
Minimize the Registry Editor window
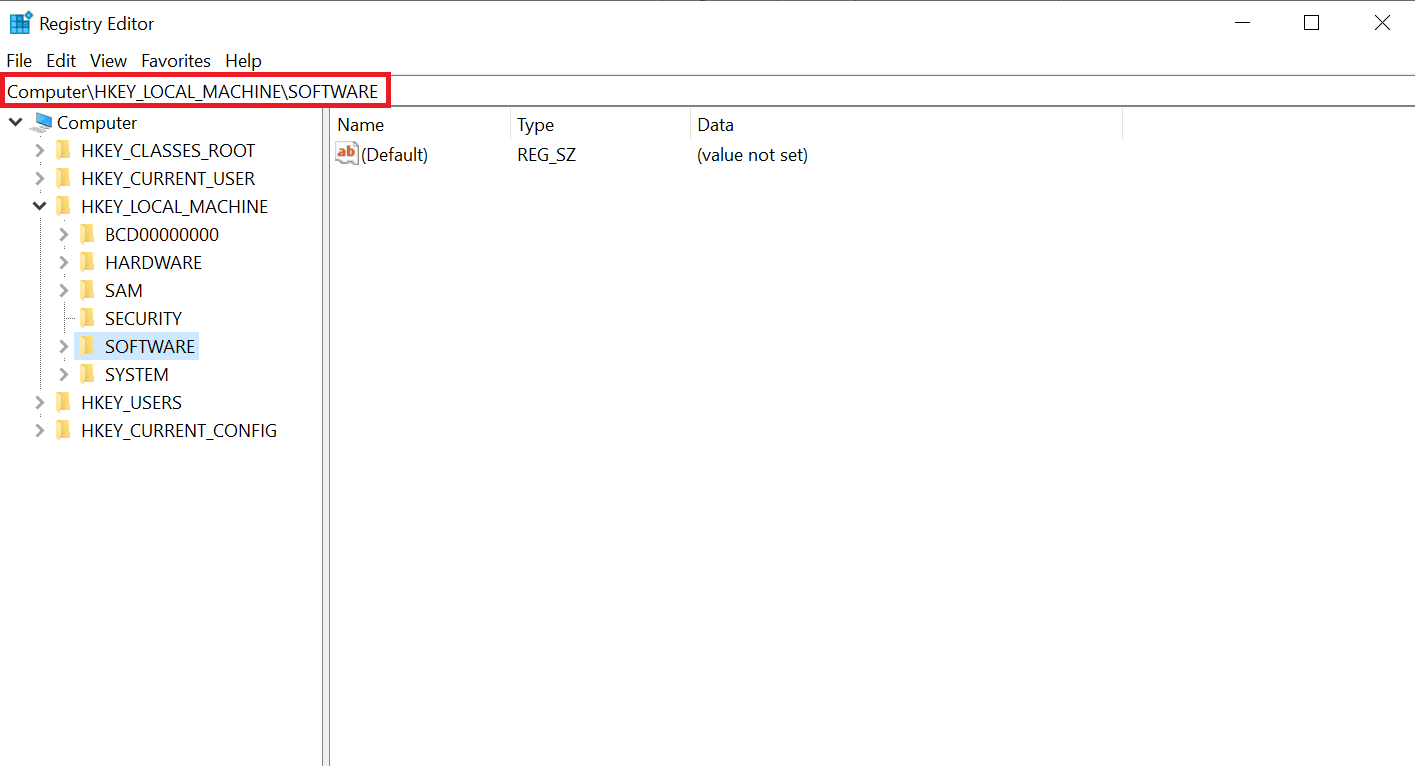1241,23
